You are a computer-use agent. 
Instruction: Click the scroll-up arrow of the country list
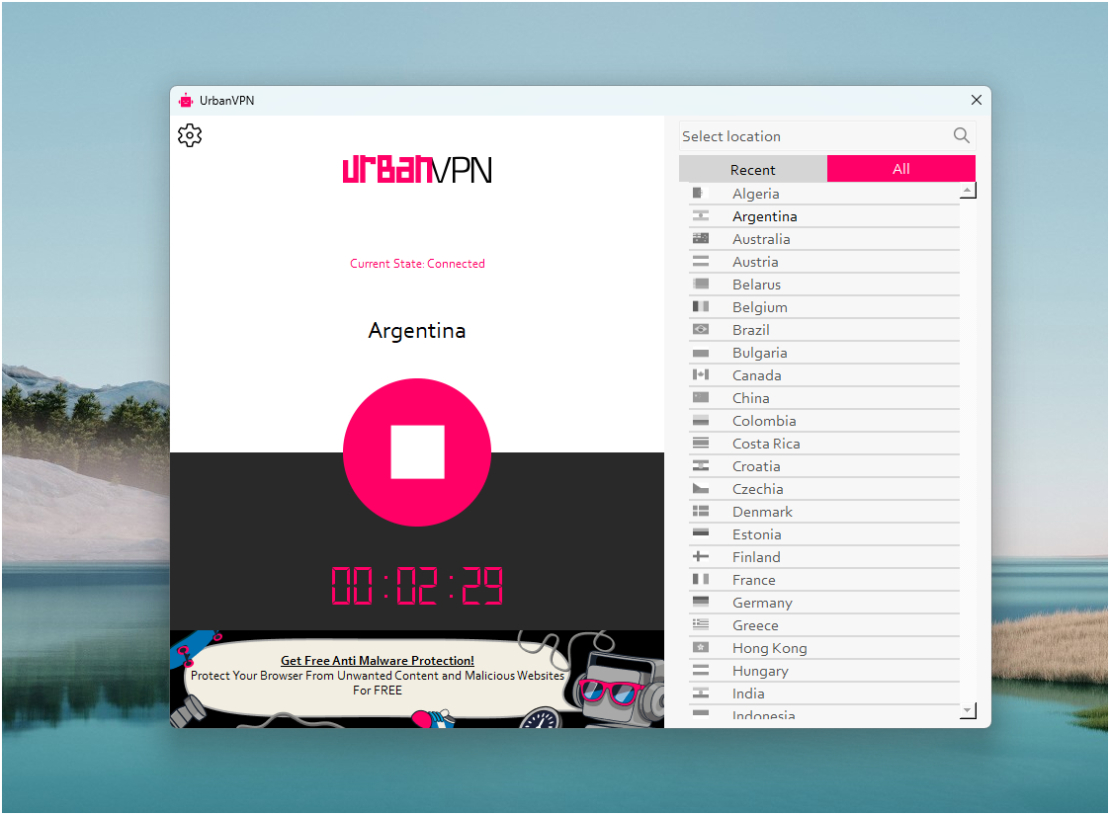(x=966, y=189)
